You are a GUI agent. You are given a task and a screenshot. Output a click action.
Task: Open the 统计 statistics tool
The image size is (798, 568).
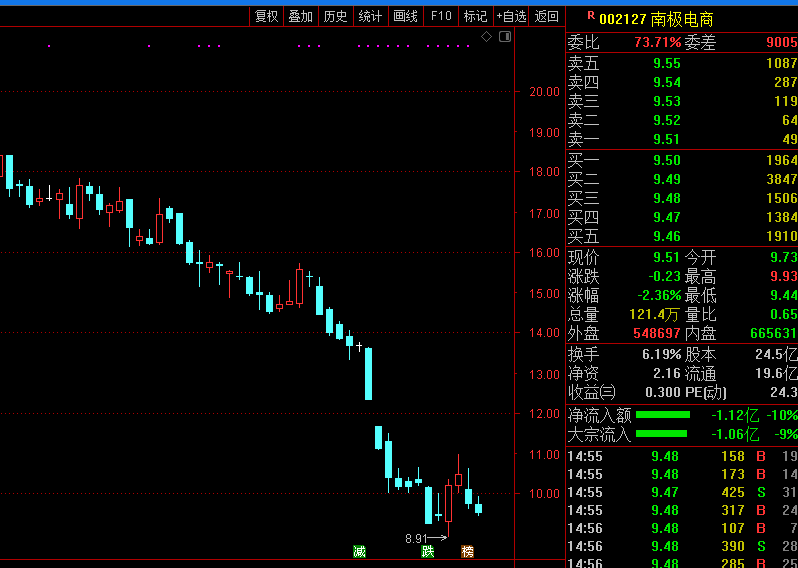tap(370, 16)
